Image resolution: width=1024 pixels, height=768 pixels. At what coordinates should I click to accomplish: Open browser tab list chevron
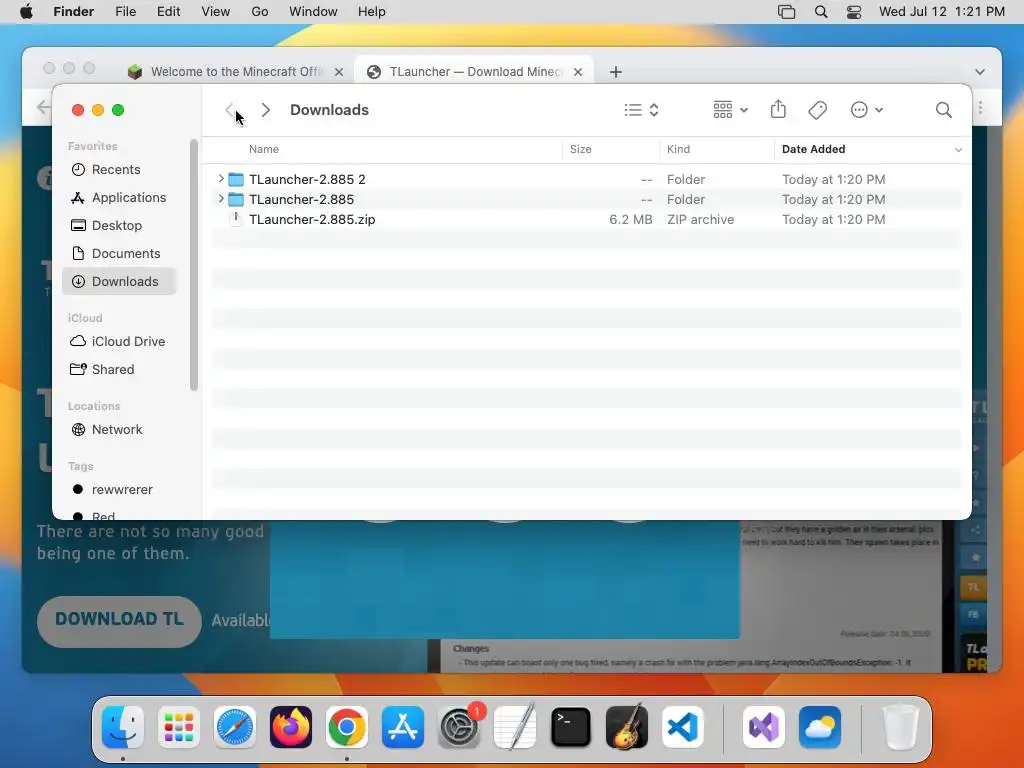pyautogui.click(x=980, y=72)
